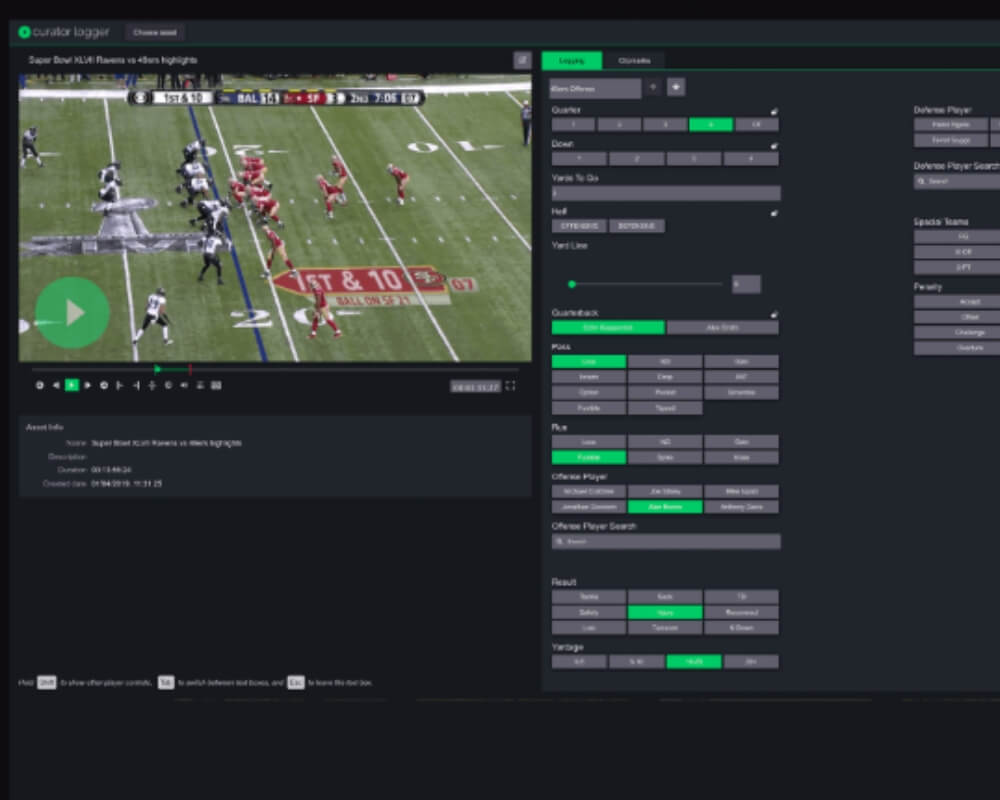Viewport: 1000px width, 800px height.
Task: Click the timecode display field
Action: point(476,387)
